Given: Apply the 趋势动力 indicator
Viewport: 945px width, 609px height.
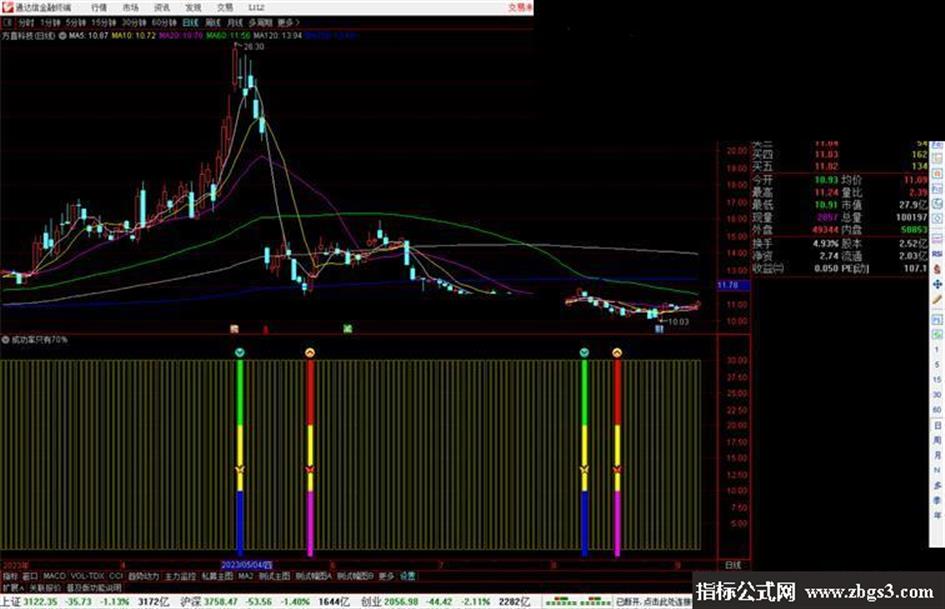Looking at the screenshot, I should pos(143,576).
